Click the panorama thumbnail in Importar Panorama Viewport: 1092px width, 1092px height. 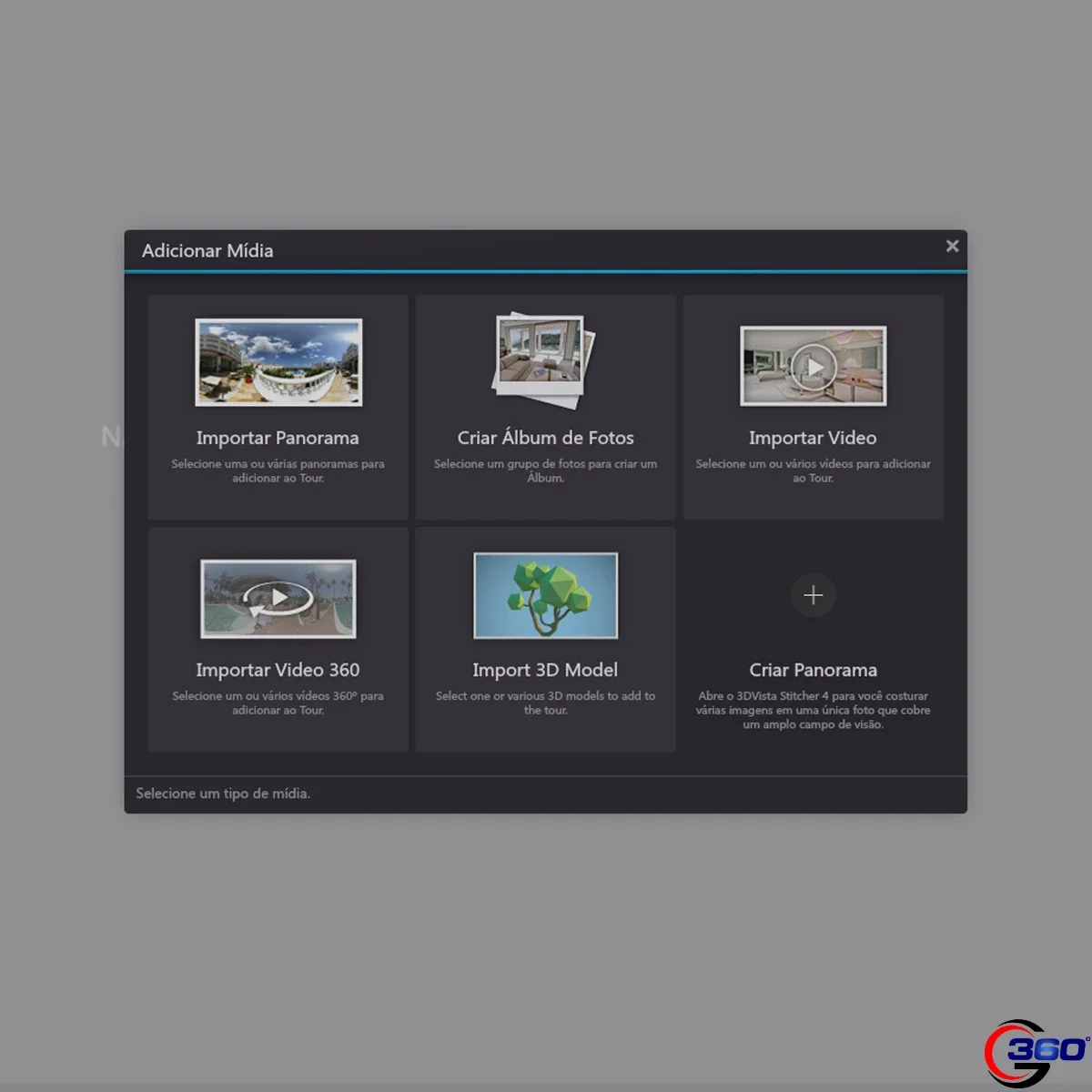pos(278,362)
